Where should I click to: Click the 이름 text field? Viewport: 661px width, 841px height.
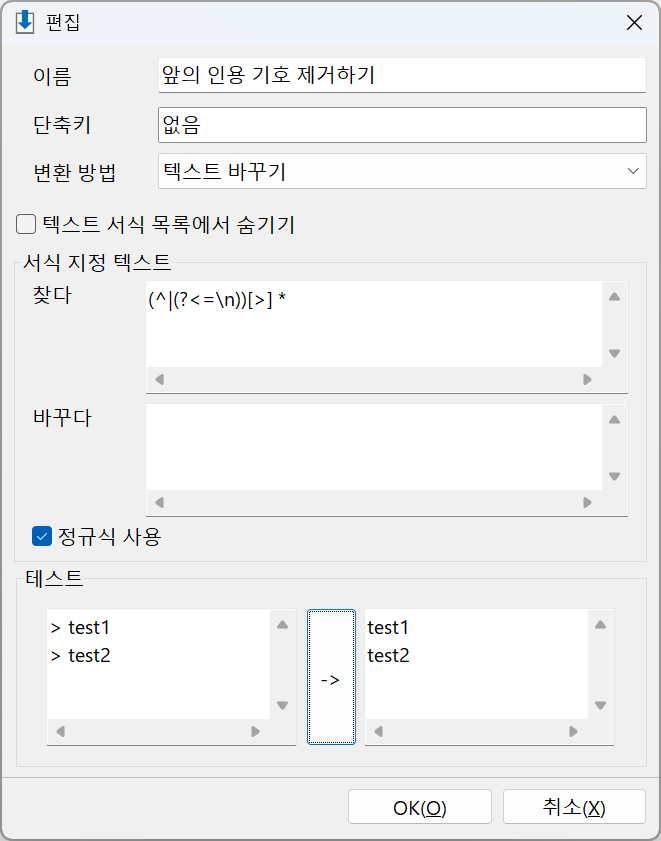402,75
